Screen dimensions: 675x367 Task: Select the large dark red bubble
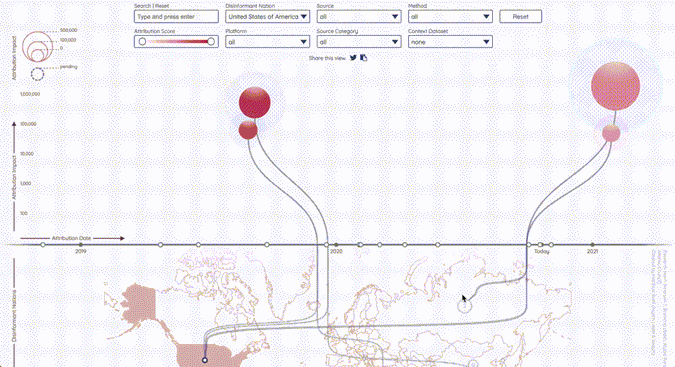(x=254, y=102)
